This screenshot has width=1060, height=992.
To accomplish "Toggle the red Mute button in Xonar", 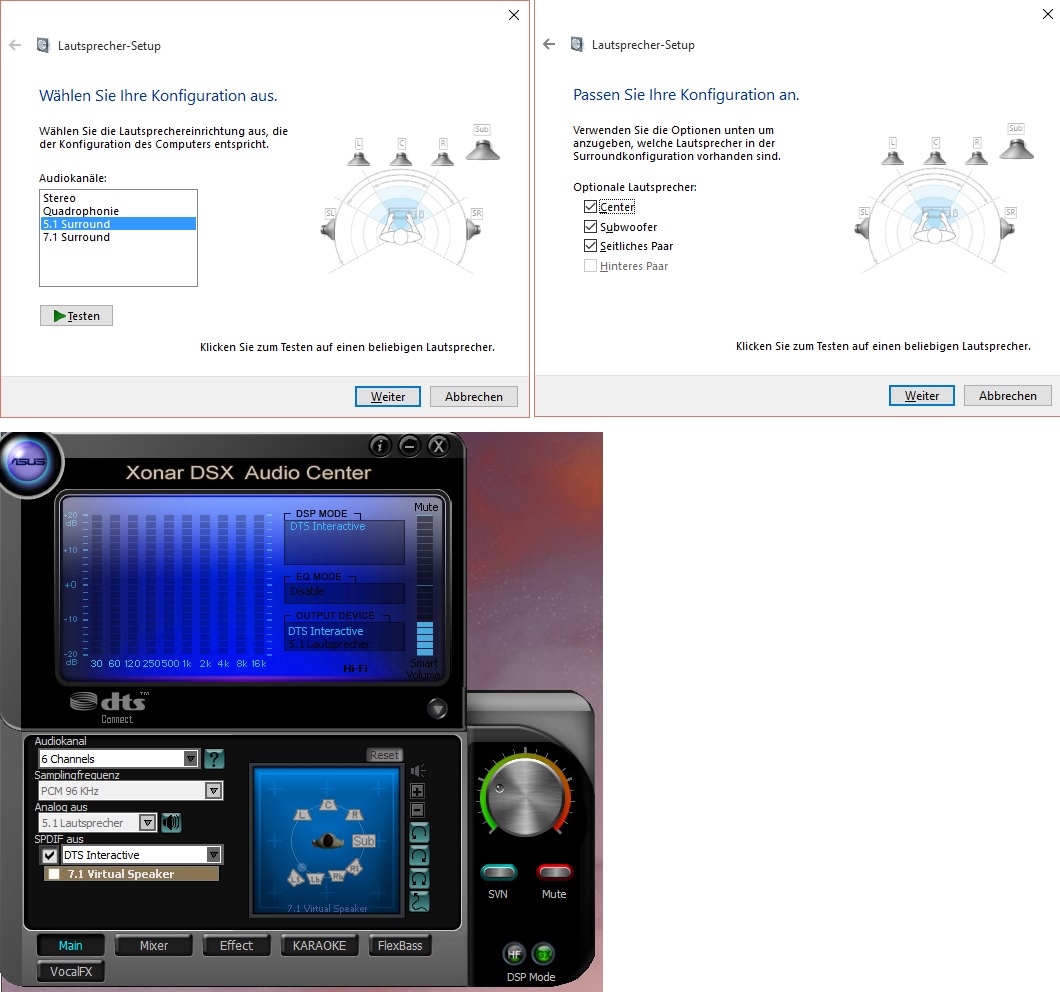I will point(554,872).
